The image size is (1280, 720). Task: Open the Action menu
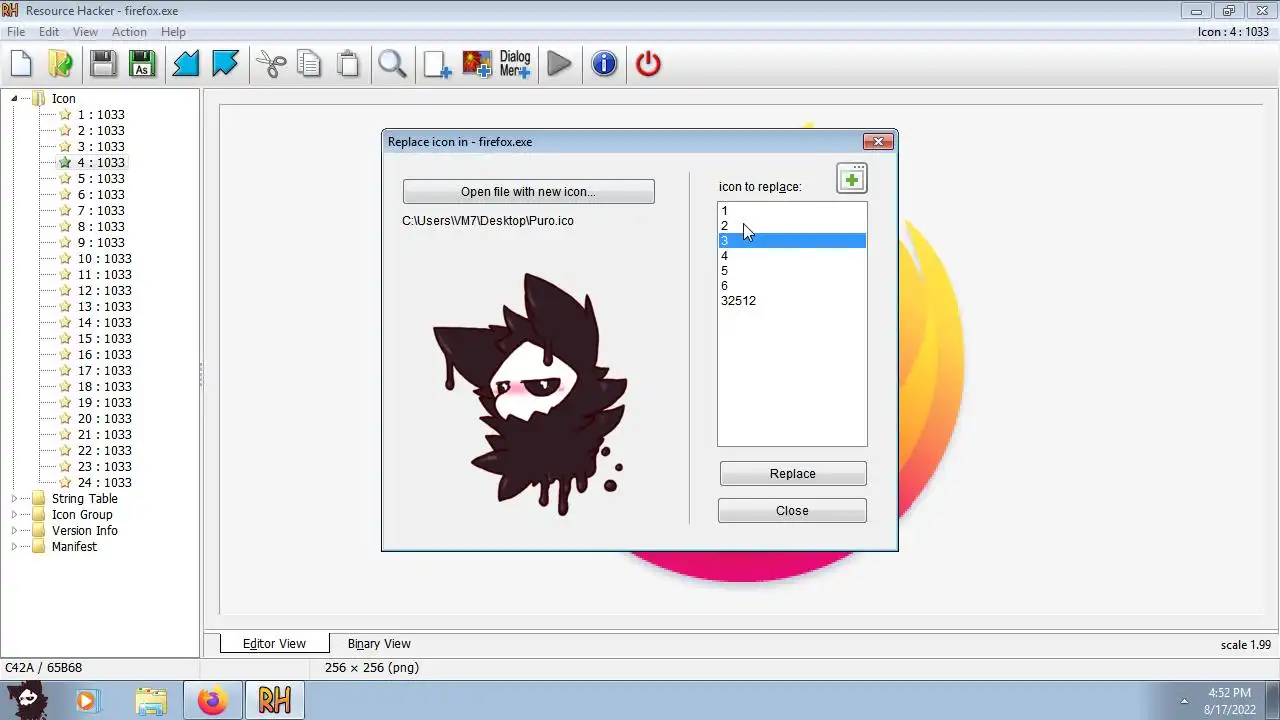[x=129, y=32]
